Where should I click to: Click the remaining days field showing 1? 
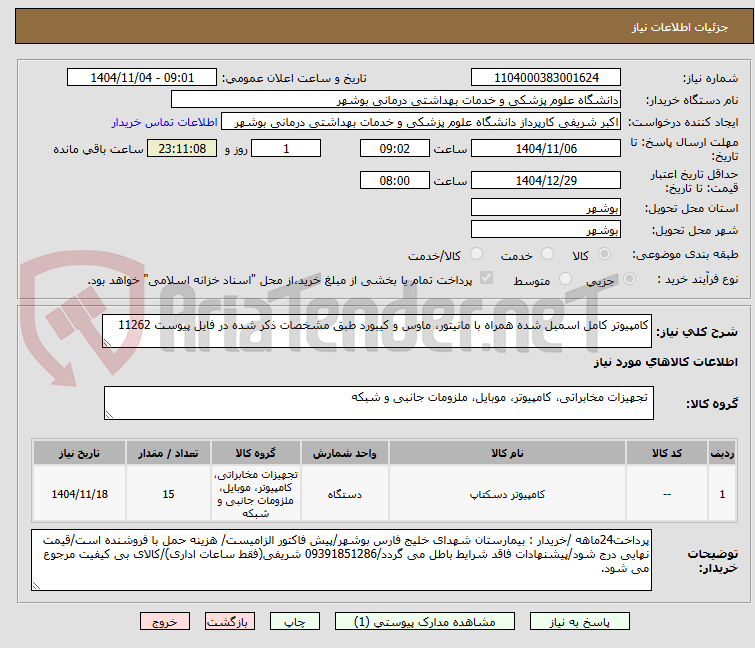click(286, 148)
